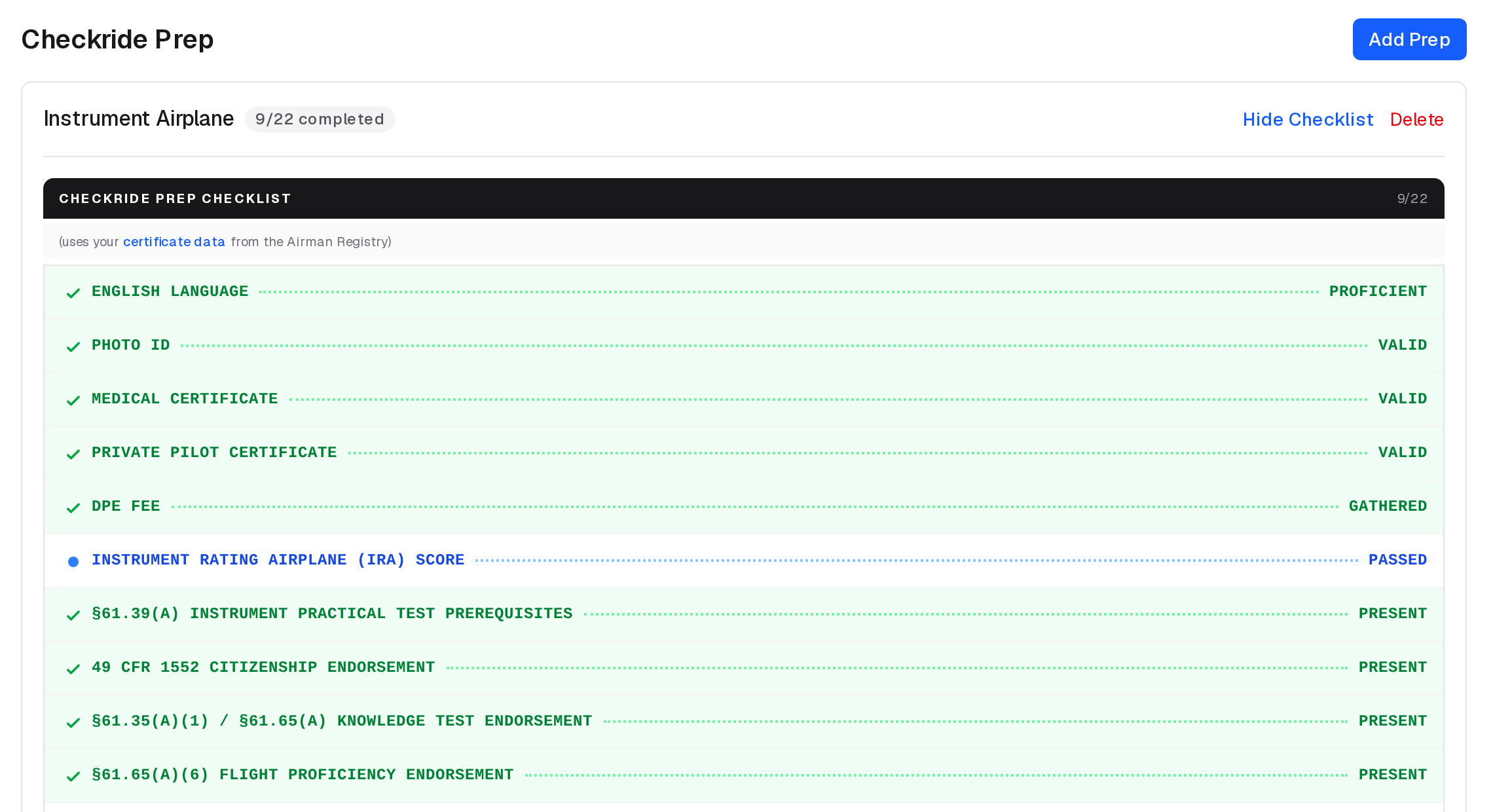Delete the Instrument Airplane prep
The height and width of the screenshot is (812, 1493).
[x=1416, y=119]
